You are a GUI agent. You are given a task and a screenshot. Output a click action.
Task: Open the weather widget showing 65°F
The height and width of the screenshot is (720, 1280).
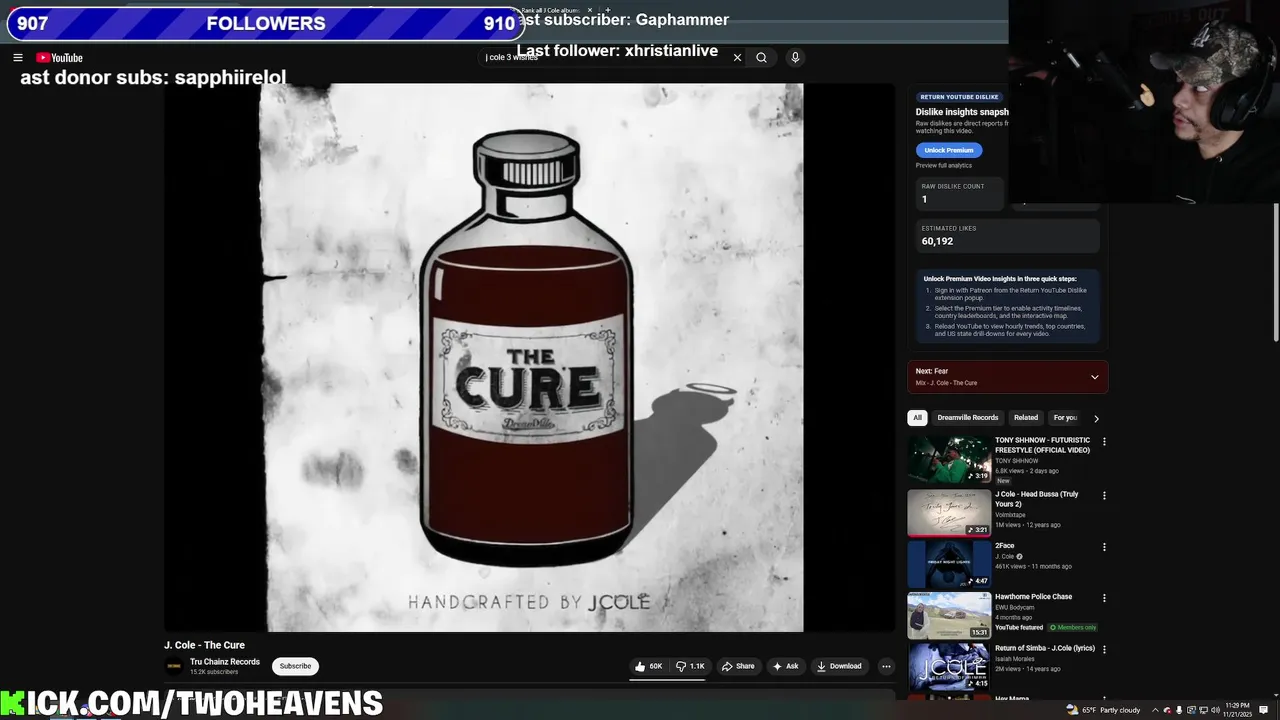1102,710
